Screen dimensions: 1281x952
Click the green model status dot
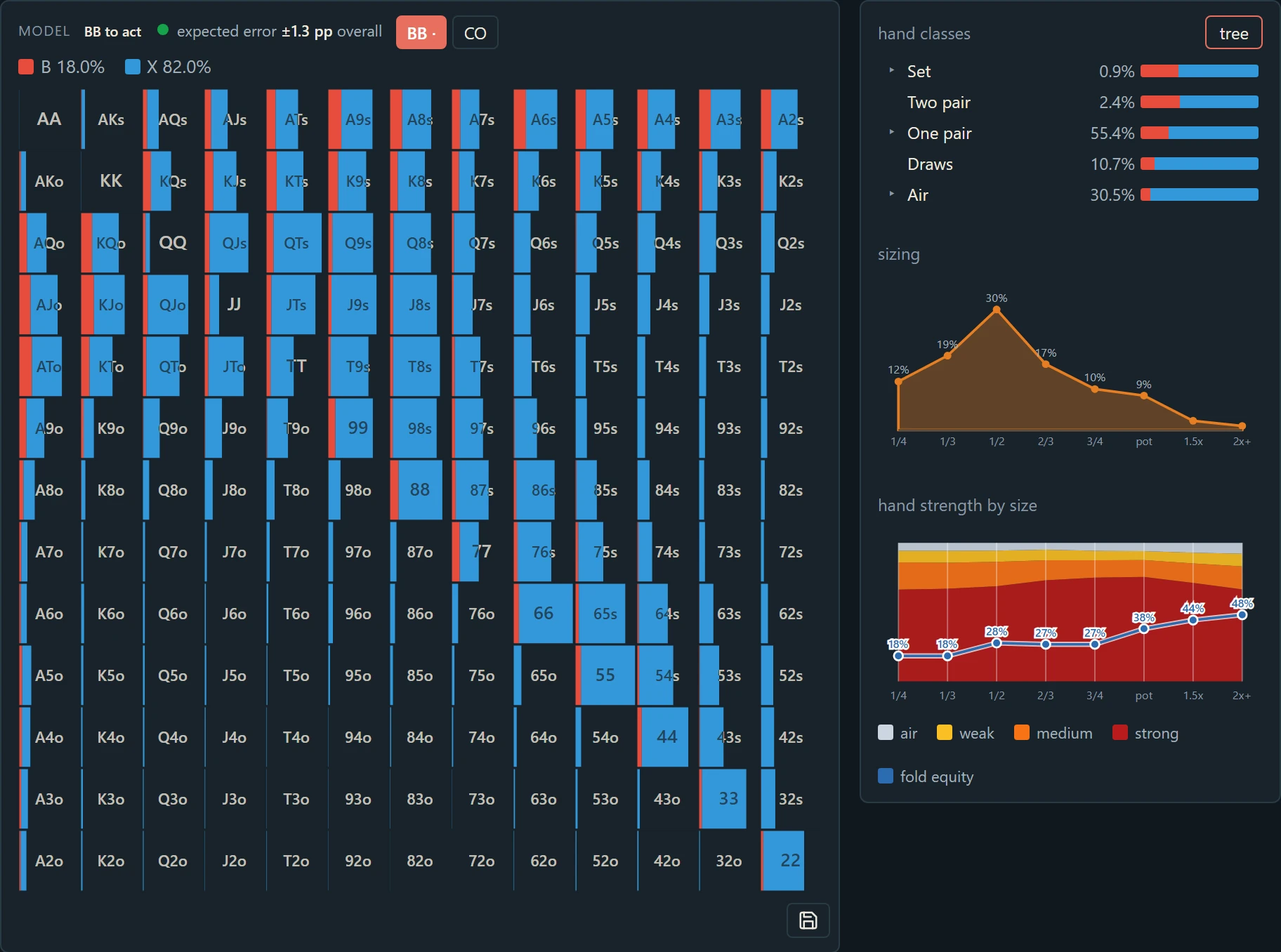163,30
